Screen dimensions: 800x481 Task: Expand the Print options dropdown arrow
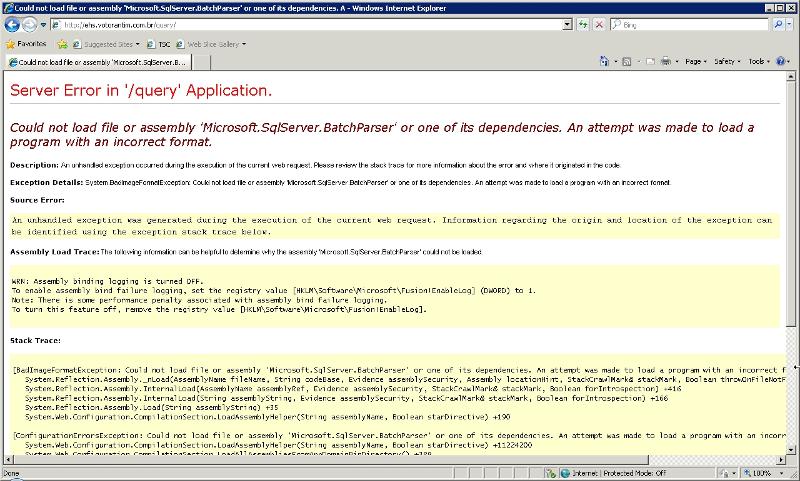(x=677, y=62)
